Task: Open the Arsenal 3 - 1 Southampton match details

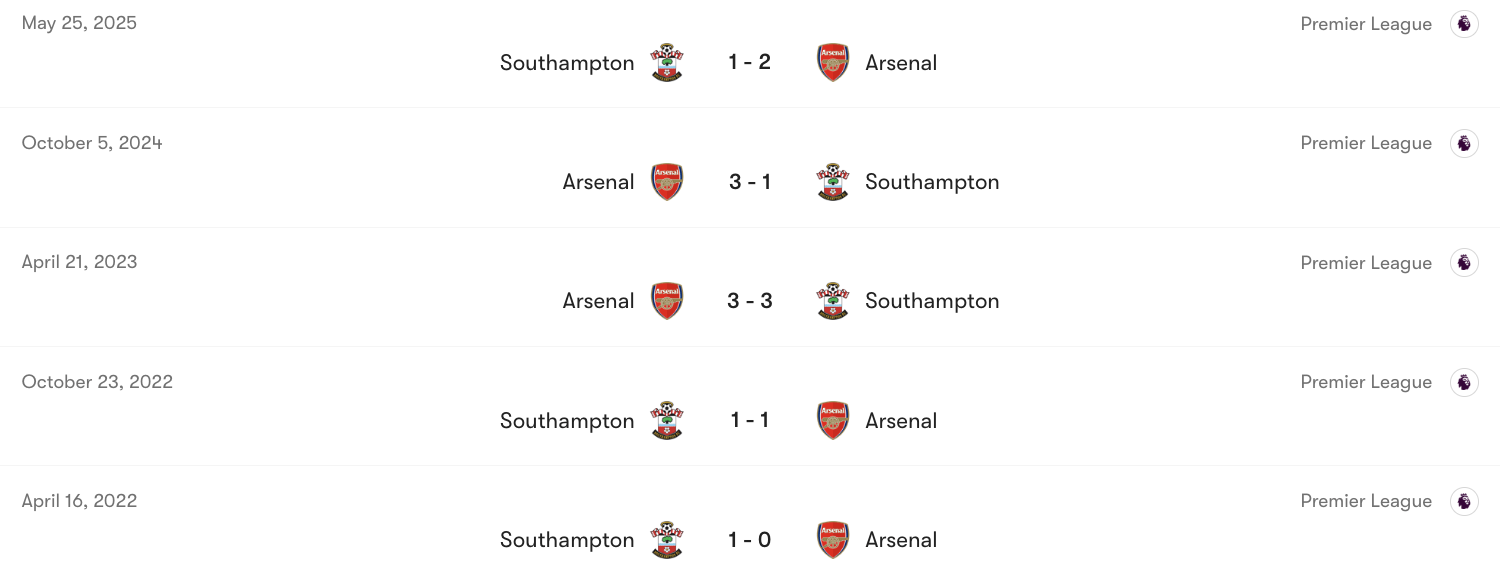Action: (x=750, y=181)
